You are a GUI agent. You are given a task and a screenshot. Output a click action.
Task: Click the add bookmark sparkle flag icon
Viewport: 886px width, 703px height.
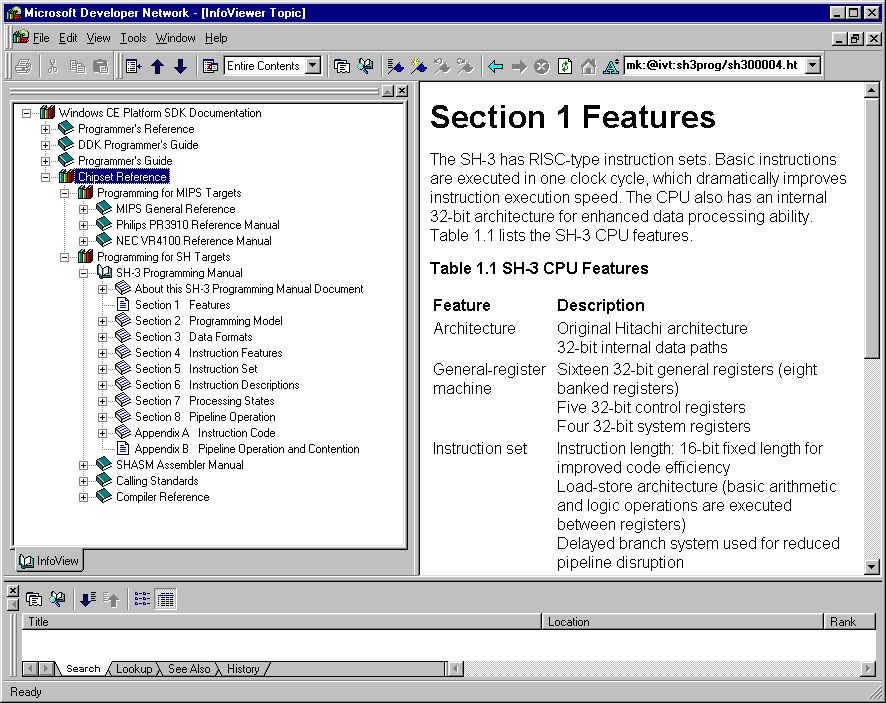(419, 66)
